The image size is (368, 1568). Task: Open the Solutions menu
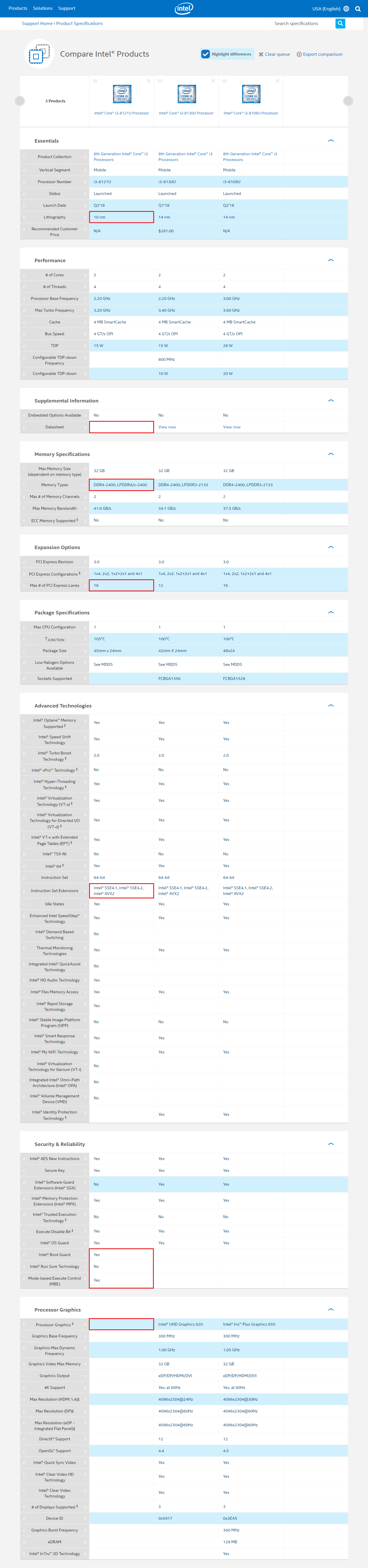click(43, 9)
